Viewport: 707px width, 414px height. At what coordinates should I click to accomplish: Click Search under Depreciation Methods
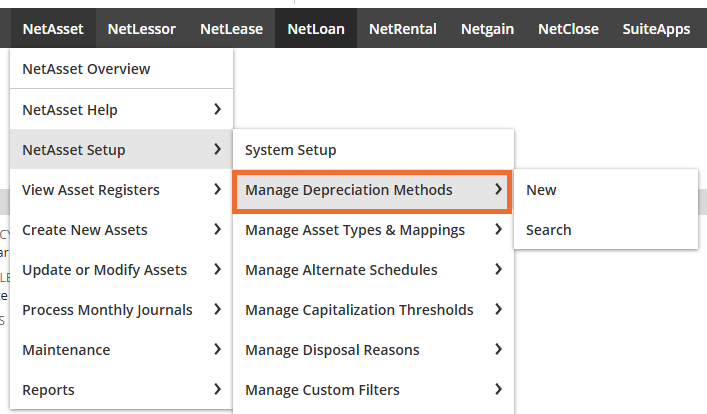coord(606,230)
